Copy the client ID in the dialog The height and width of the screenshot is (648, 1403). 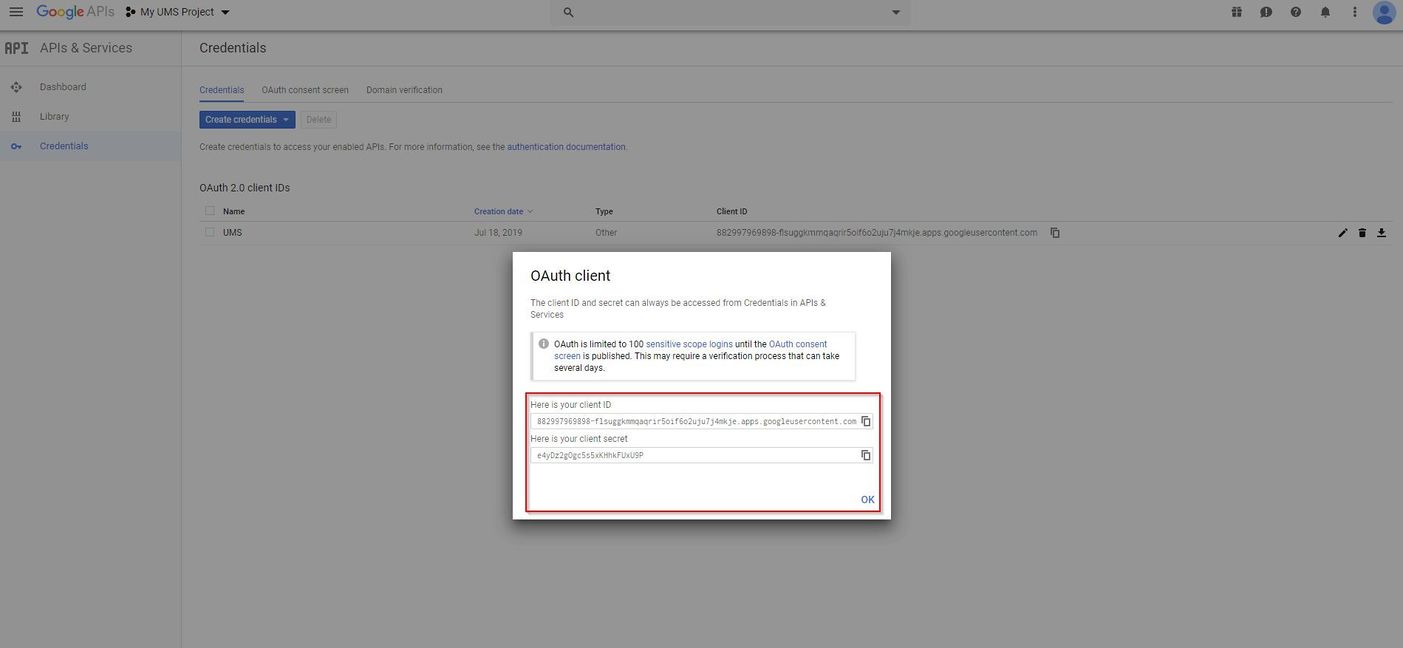(866, 421)
